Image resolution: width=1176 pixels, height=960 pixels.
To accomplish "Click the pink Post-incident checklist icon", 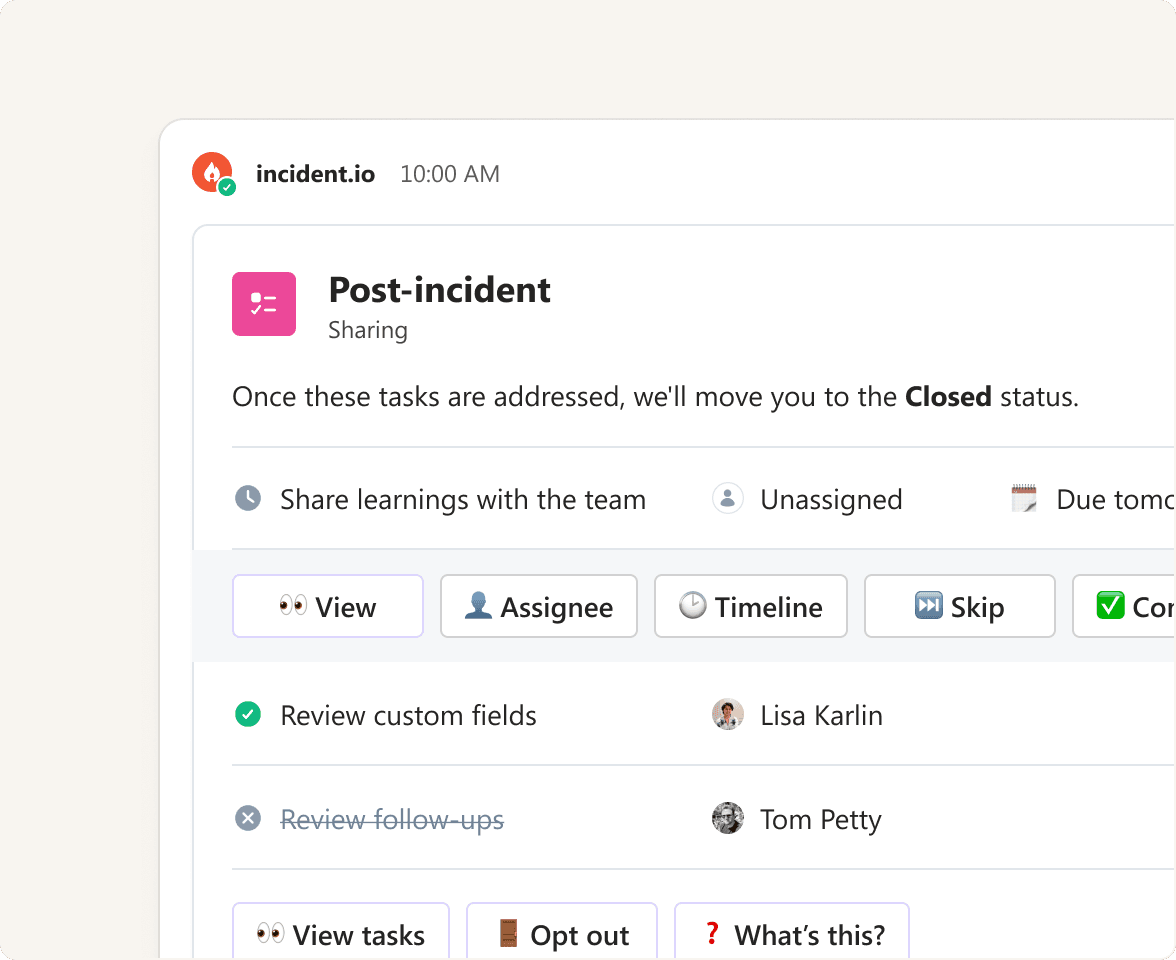I will point(264,304).
